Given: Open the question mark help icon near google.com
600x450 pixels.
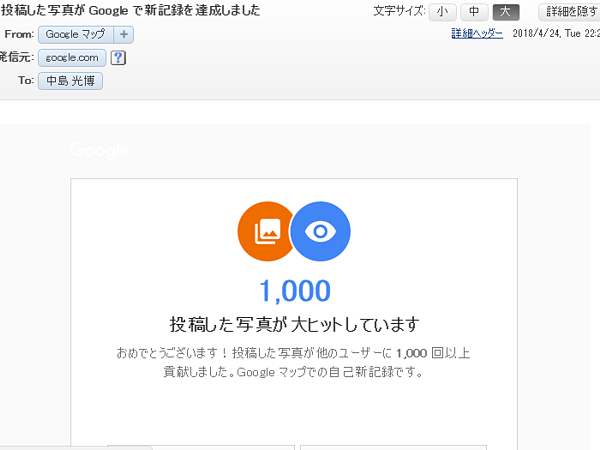Looking at the screenshot, I should click(118, 58).
